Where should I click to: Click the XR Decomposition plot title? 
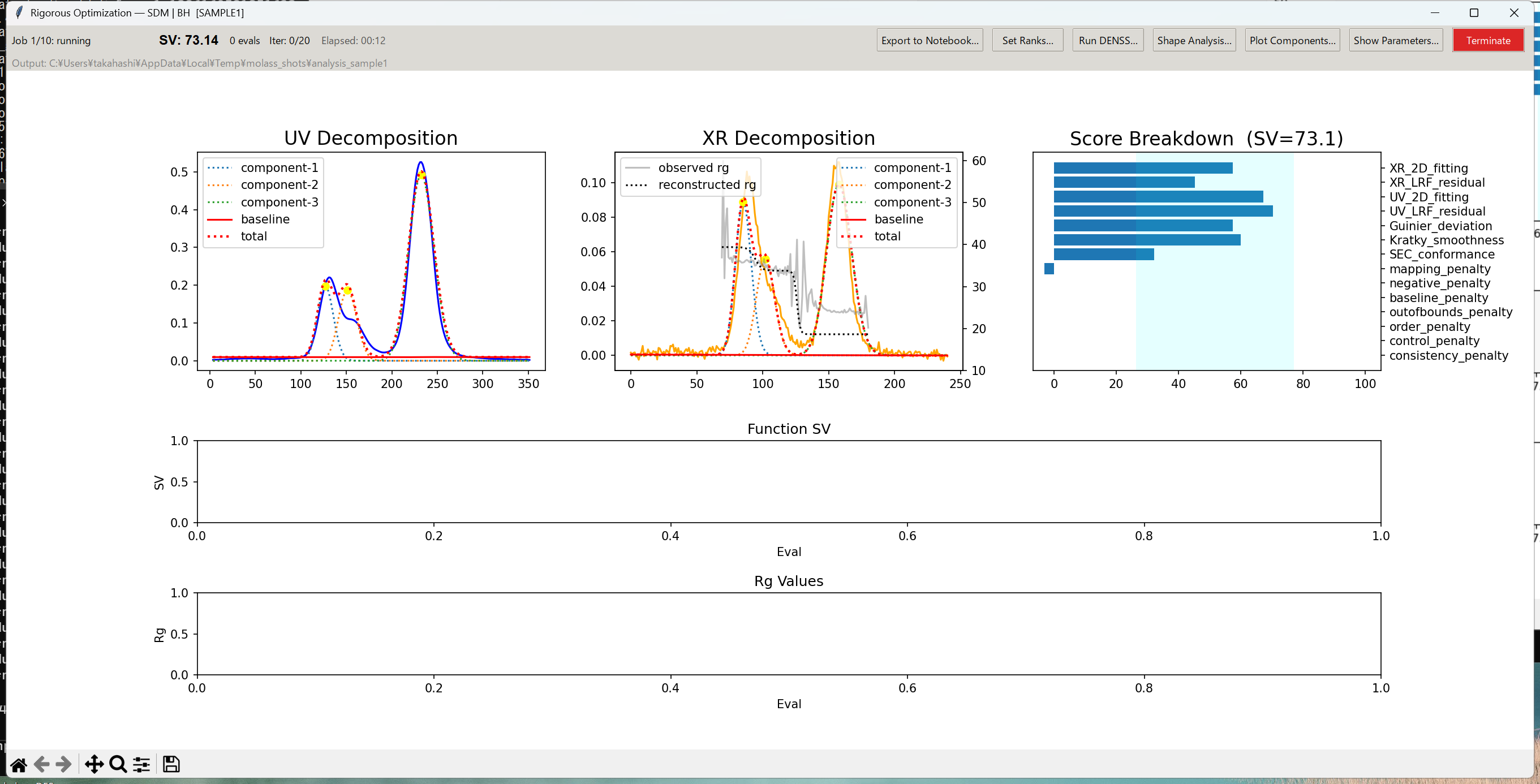(x=789, y=138)
